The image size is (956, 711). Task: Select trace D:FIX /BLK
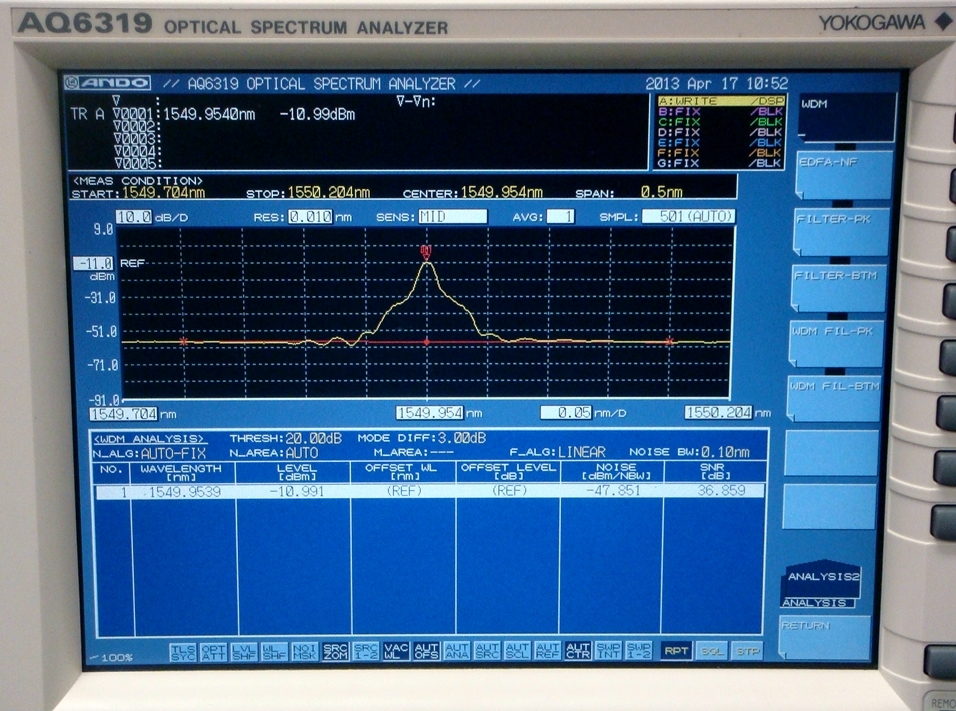tap(720, 132)
